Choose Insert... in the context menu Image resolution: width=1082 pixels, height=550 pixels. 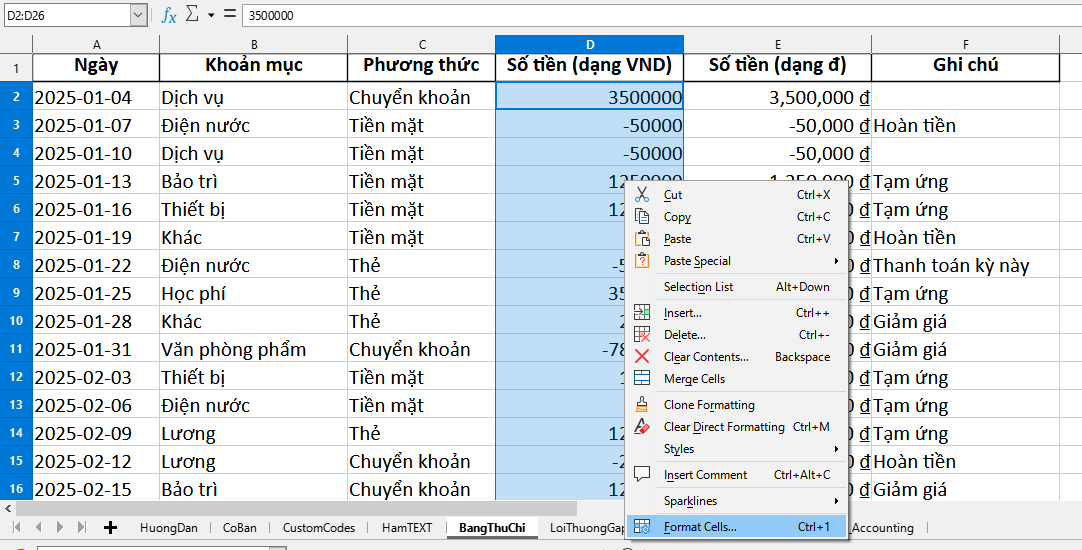(x=736, y=313)
